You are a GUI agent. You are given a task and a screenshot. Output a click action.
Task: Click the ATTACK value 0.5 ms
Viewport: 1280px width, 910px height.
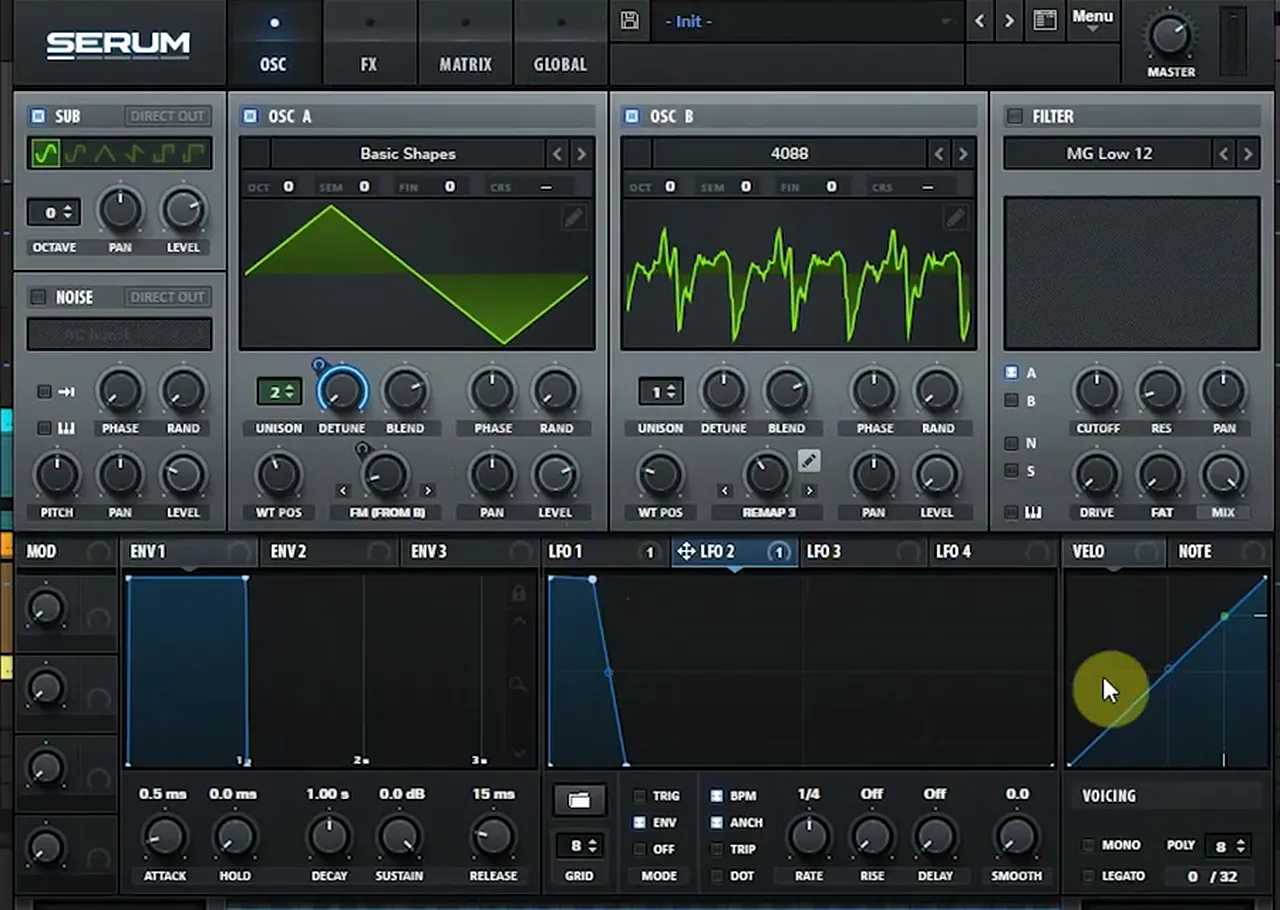[163, 794]
